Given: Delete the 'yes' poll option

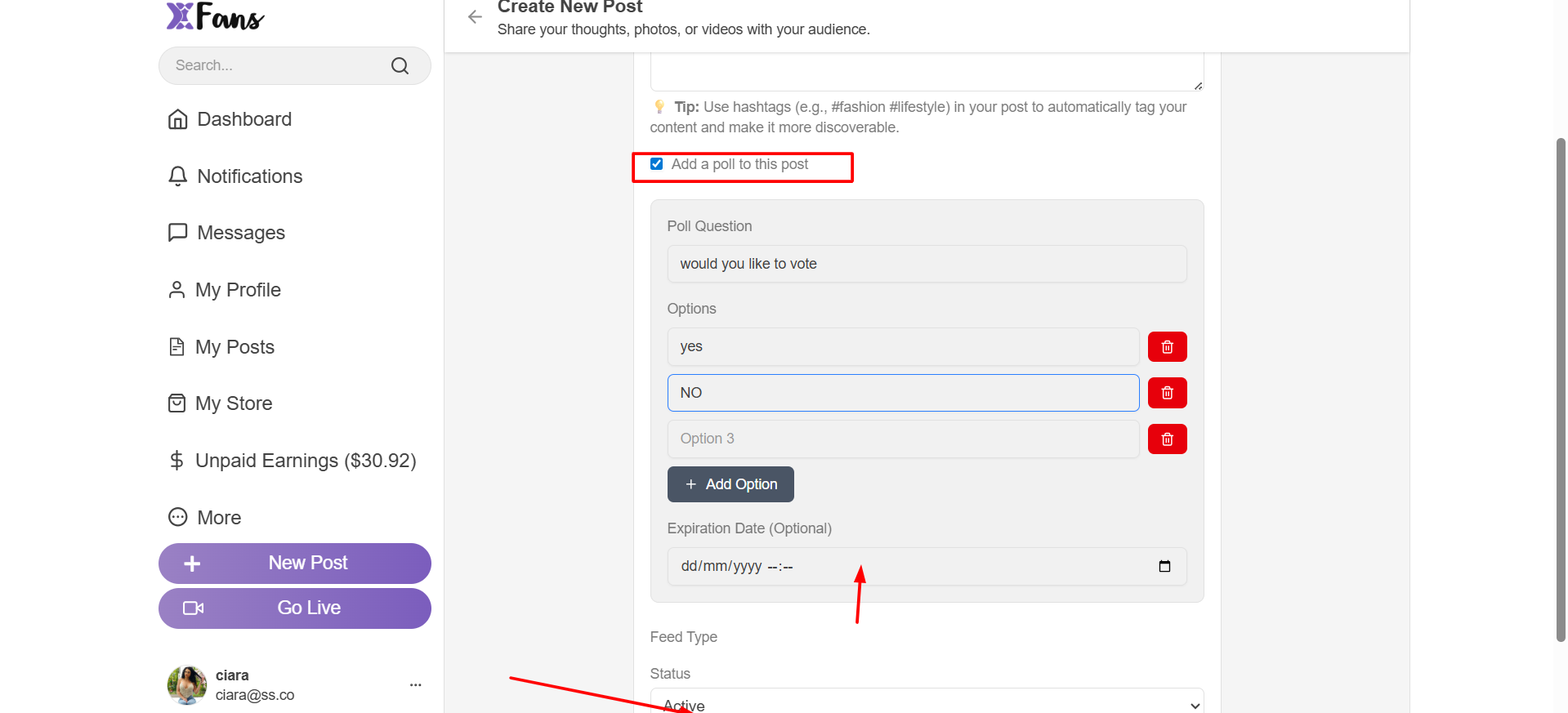Looking at the screenshot, I should 1167,347.
